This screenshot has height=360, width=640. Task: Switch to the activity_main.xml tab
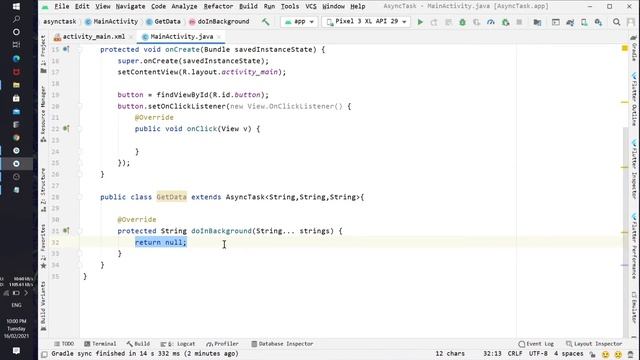click(x=93, y=37)
